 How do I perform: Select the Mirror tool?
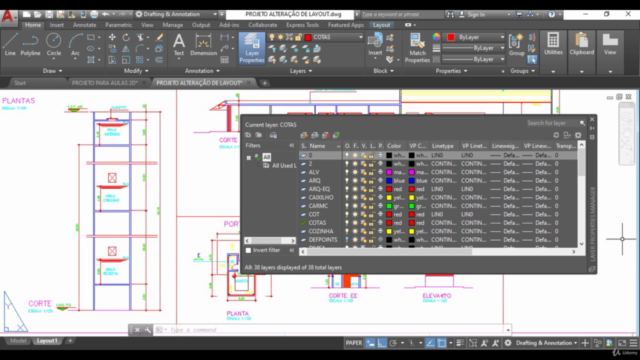click(x=126, y=49)
